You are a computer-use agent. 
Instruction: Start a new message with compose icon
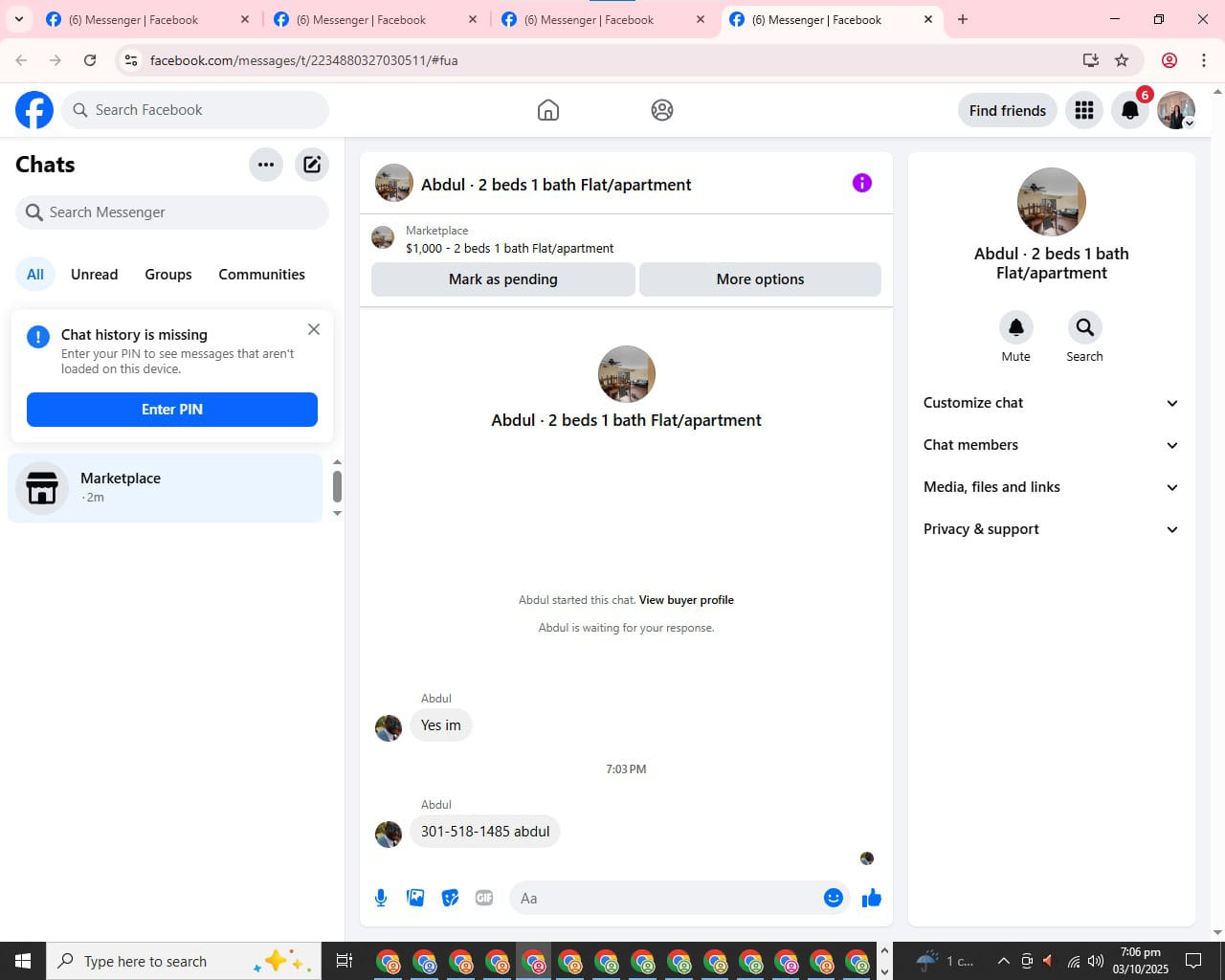coord(312,165)
